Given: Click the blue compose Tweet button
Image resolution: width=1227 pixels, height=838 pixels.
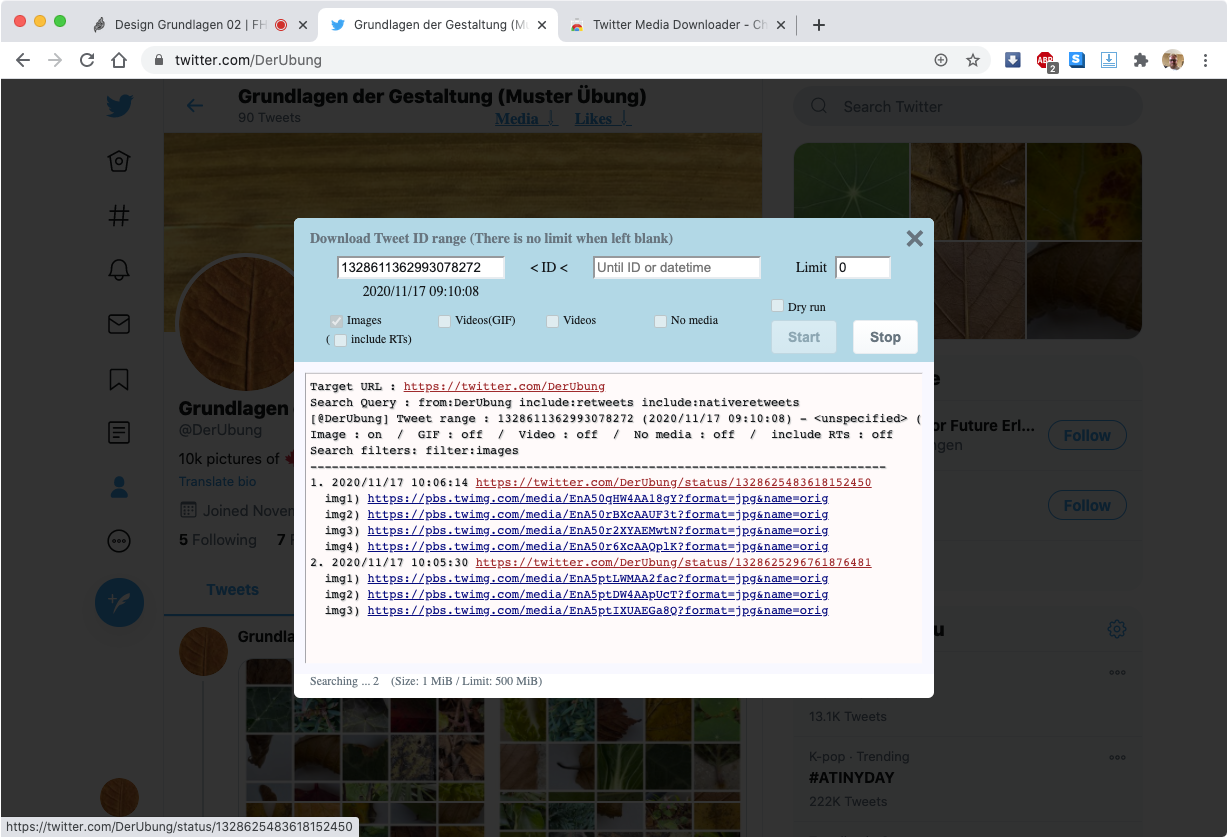Looking at the screenshot, I should click(119, 602).
